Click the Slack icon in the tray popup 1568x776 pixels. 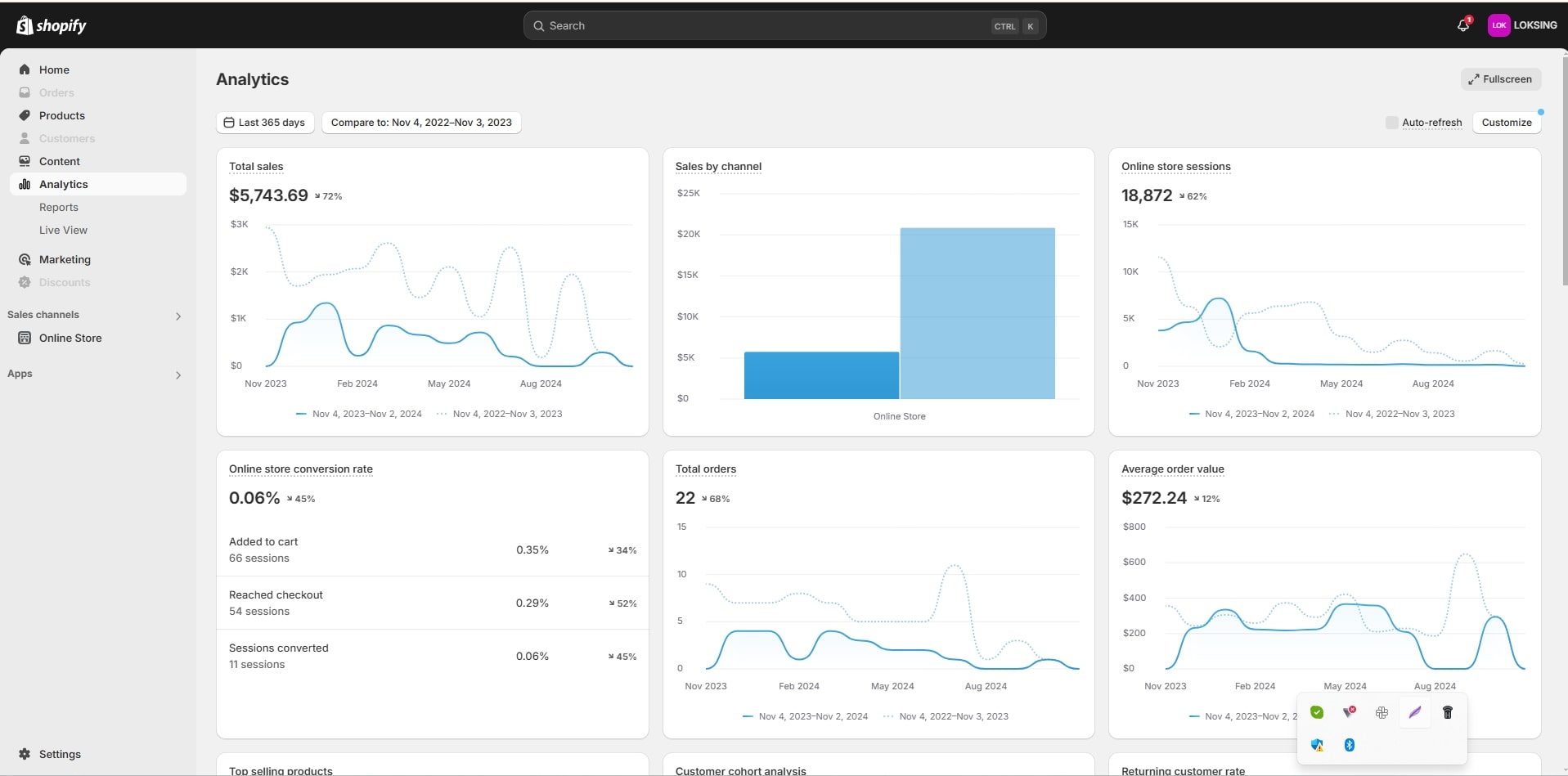pyautogui.click(x=1382, y=712)
